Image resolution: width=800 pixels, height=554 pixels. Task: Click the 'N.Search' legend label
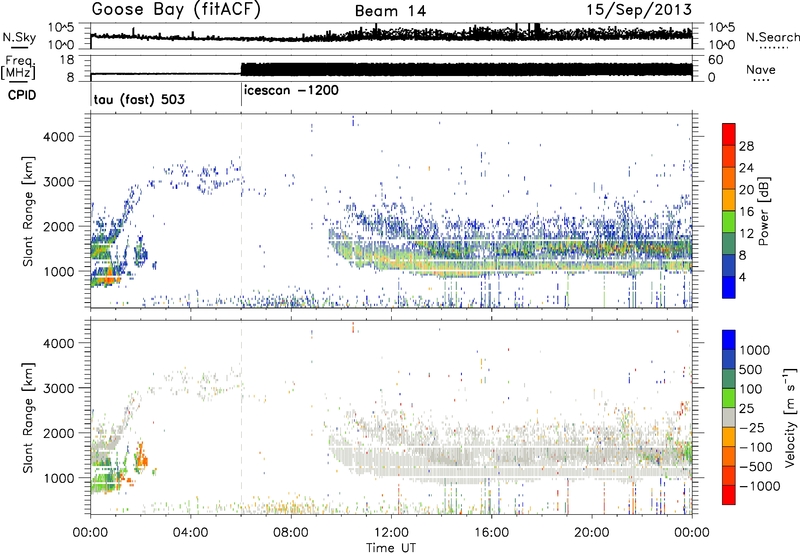coord(772,37)
